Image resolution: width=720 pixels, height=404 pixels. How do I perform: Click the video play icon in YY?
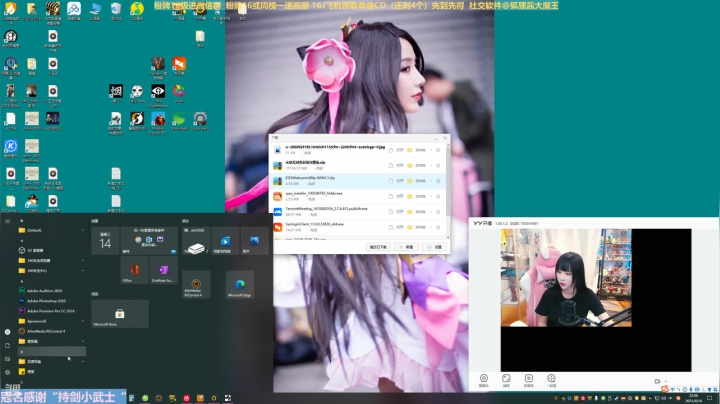coord(529,380)
